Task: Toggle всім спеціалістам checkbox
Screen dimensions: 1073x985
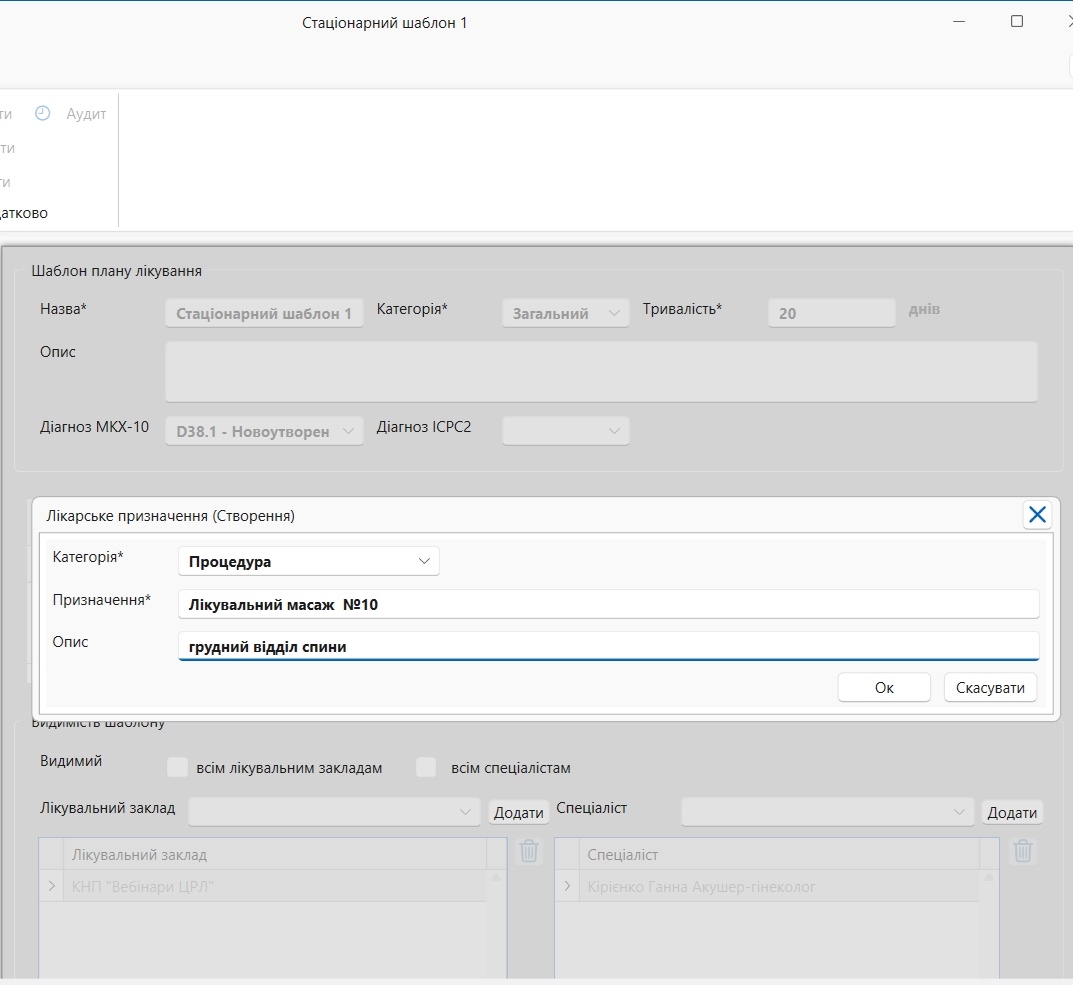Action: [x=426, y=767]
